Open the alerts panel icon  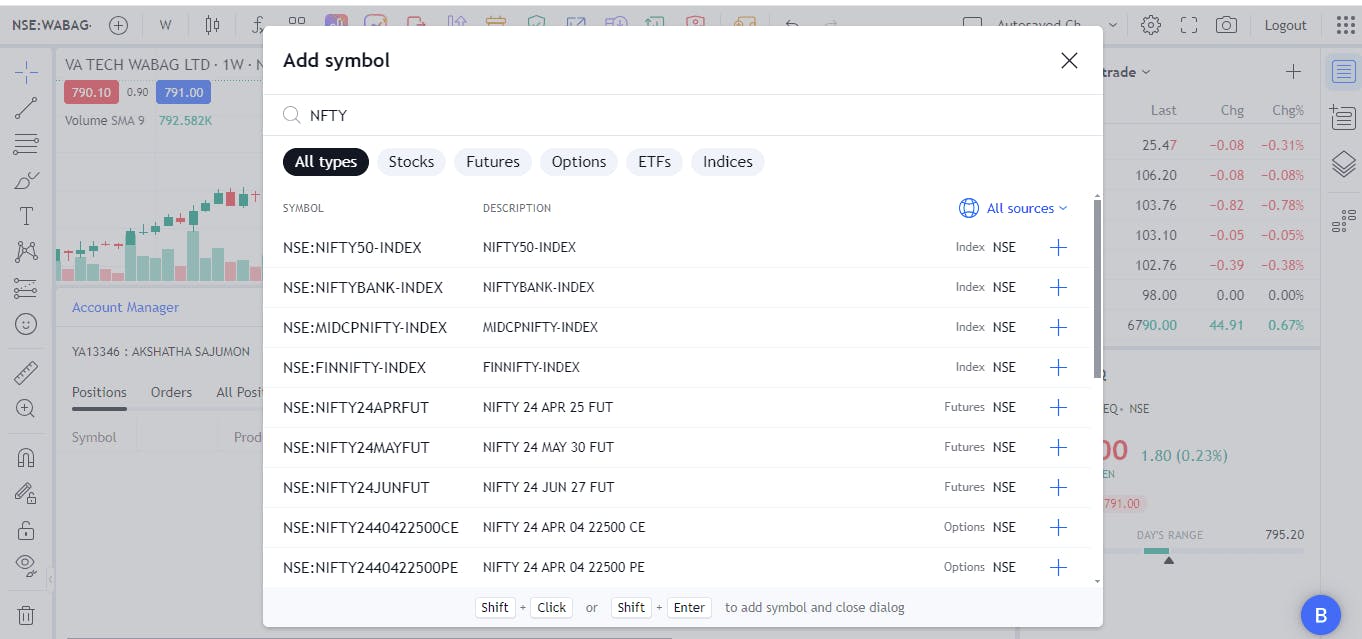[1343, 117]
